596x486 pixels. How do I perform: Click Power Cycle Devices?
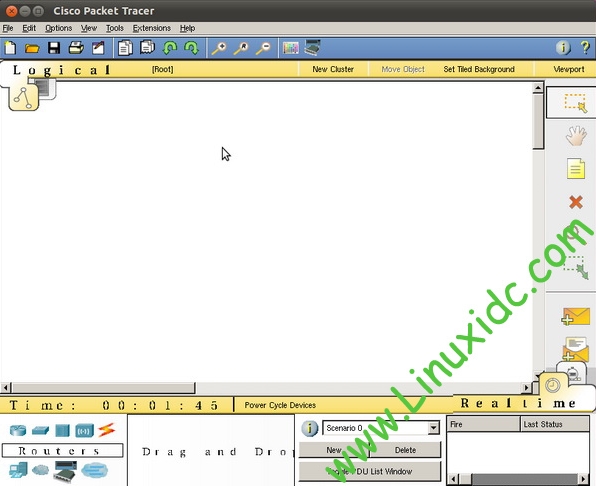click(280, 405)
